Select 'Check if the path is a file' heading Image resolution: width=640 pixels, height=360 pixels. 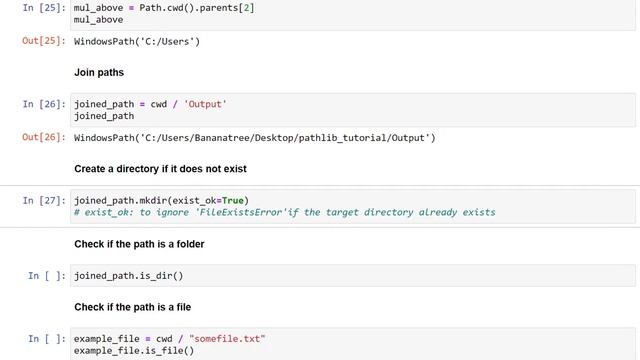point(133,307)
